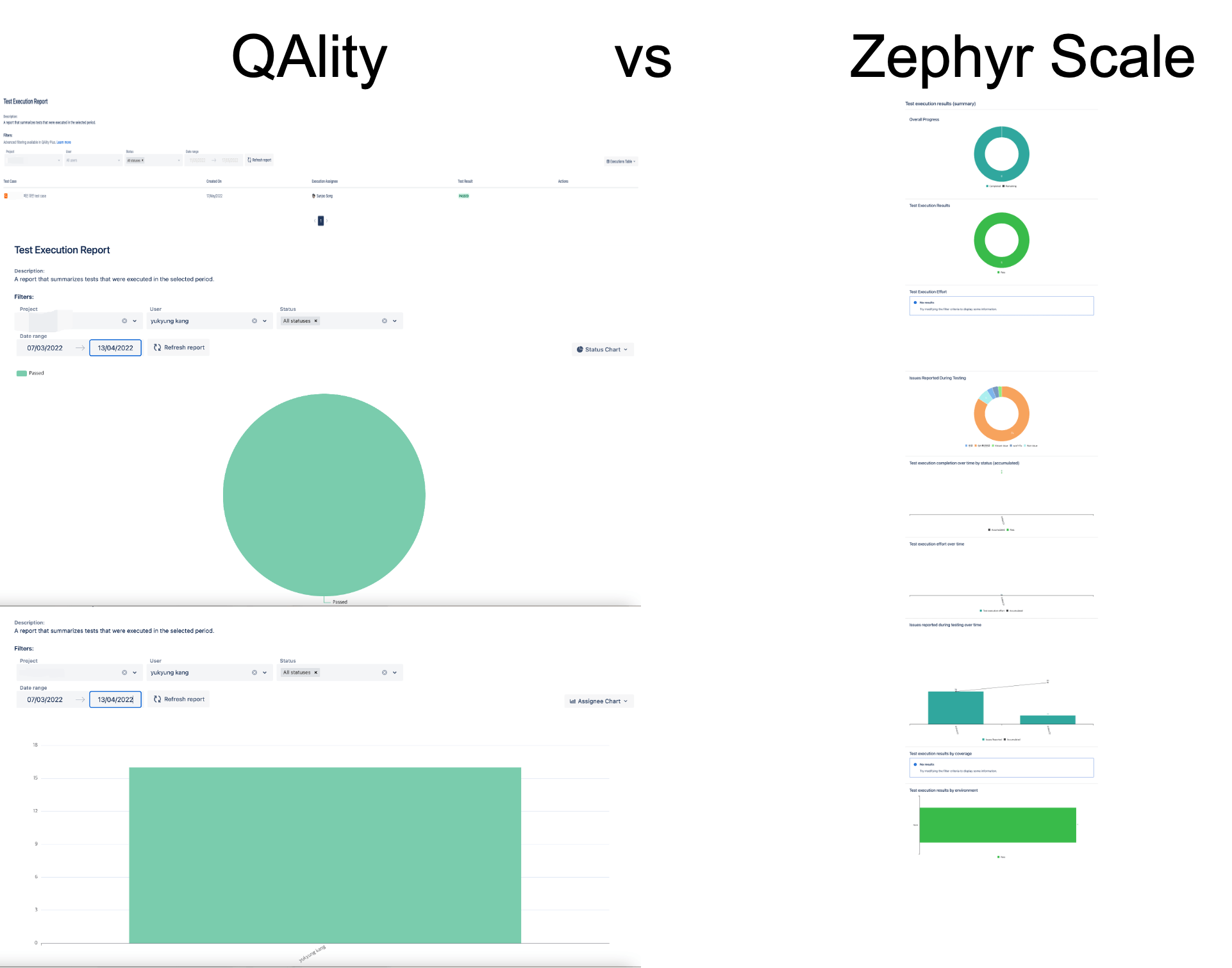Viewport: 1232px width, 968px height.
Task: Clear the Status filter in Assignee Chart view
Action: [385, 672]
